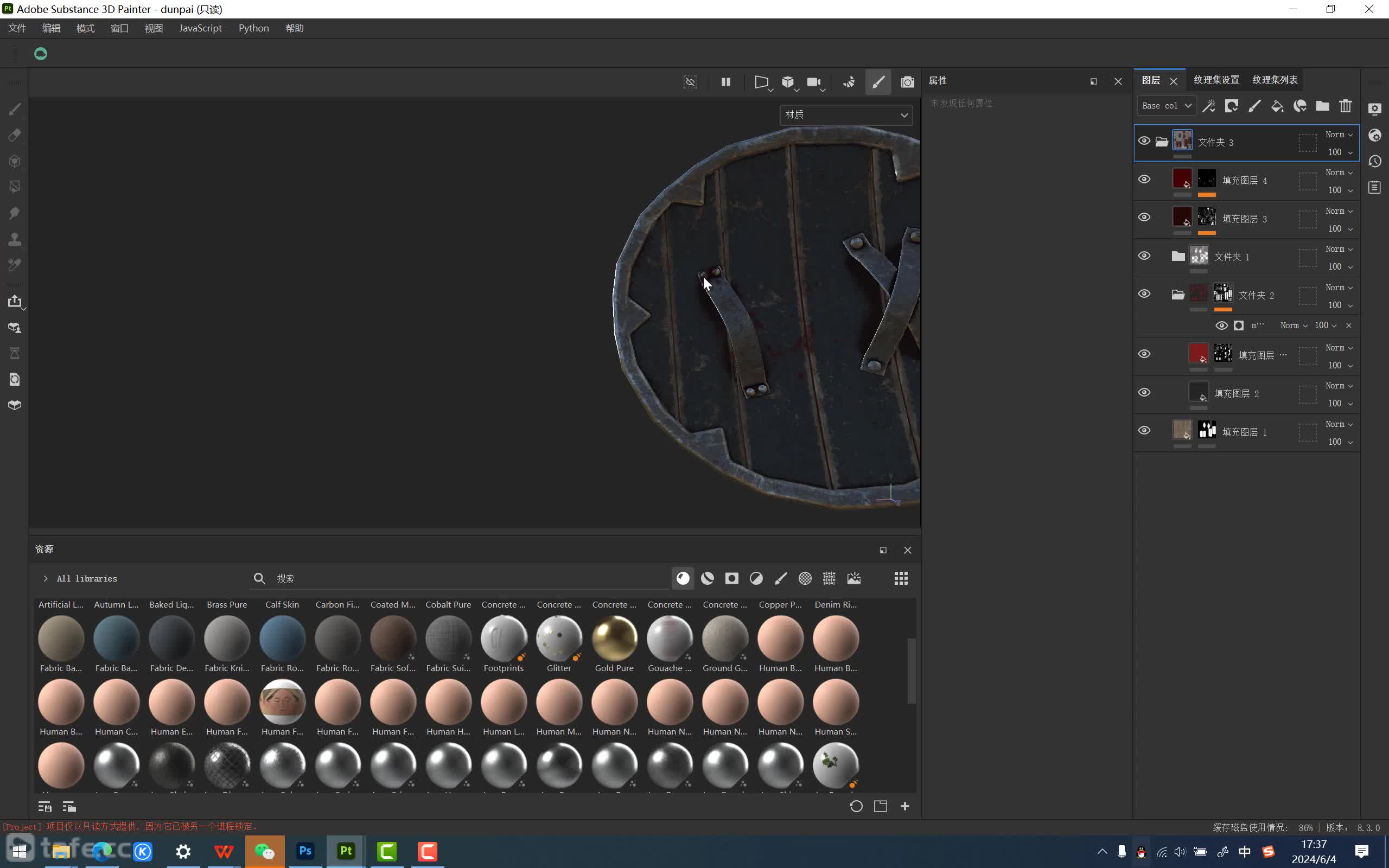Viewport: 1389px width, 868px height.
Task: Select the Smudge tool in left toolbar
Action: (x=15, y=213)
